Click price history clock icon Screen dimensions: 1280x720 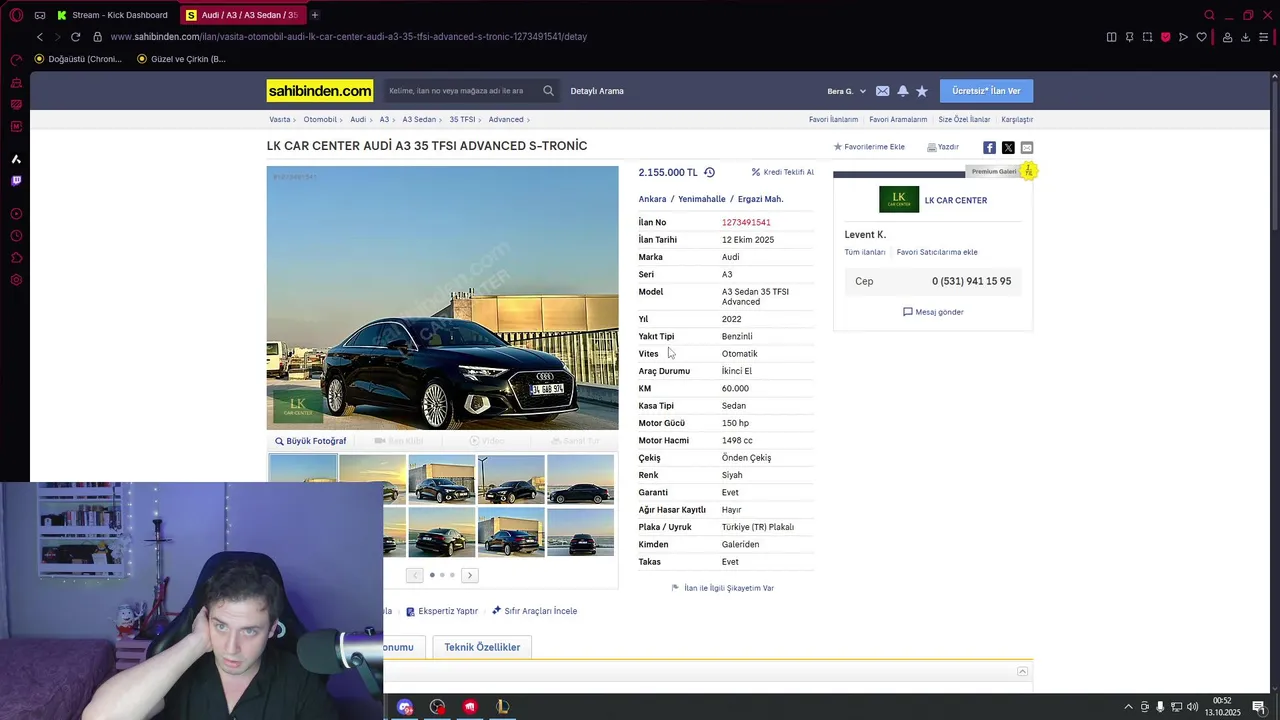pos(709,172)
